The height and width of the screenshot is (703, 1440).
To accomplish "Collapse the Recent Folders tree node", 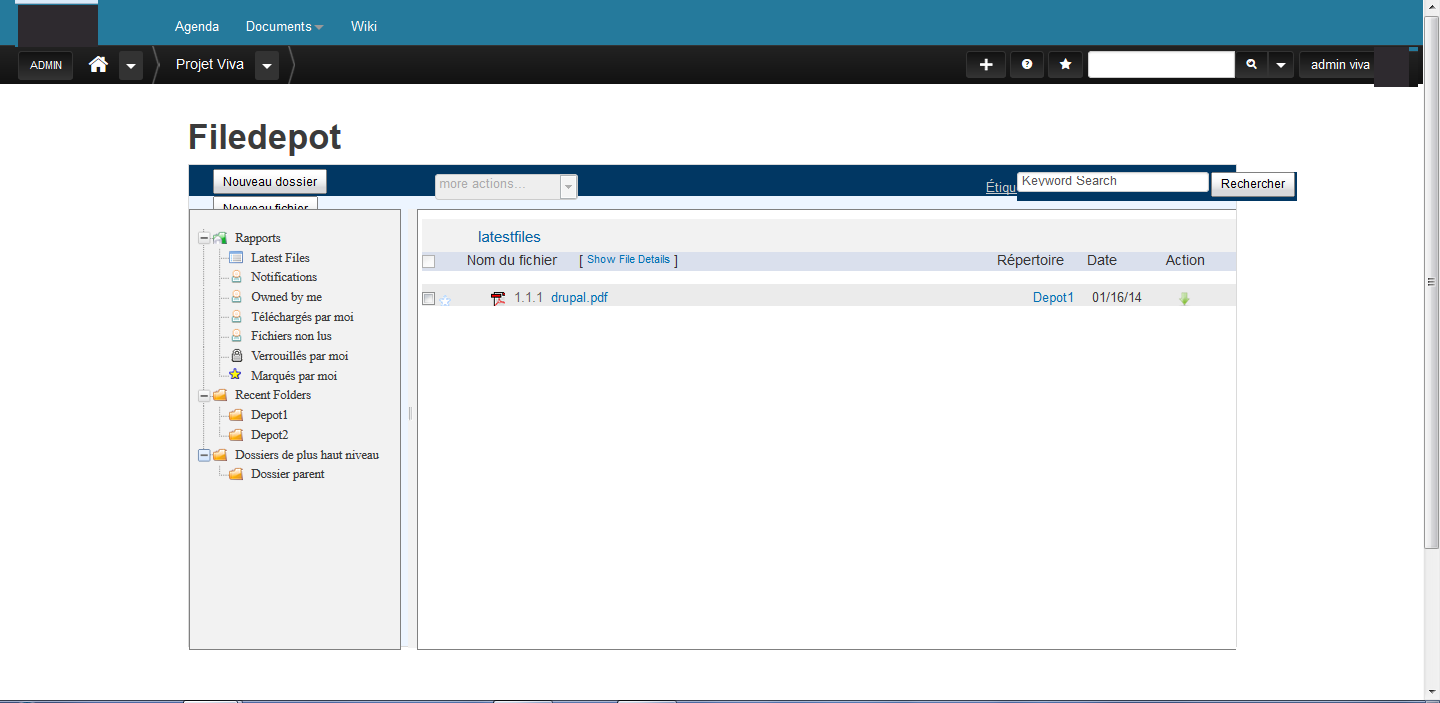I will [205, 395].
